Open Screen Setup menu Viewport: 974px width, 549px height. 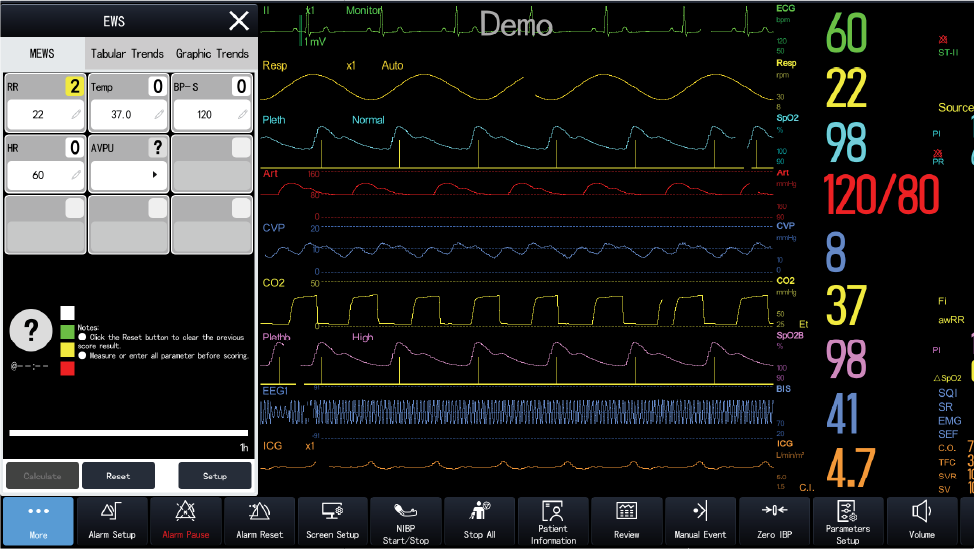click(332, 522)
